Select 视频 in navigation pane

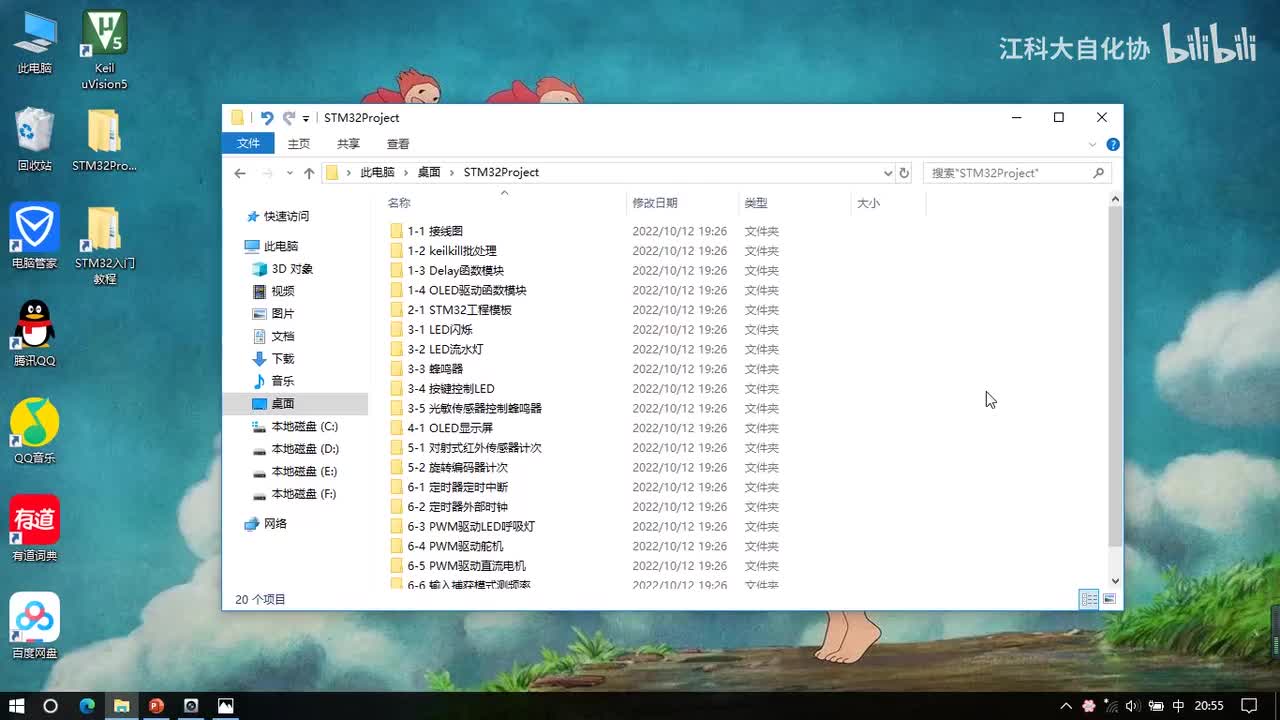283,291
